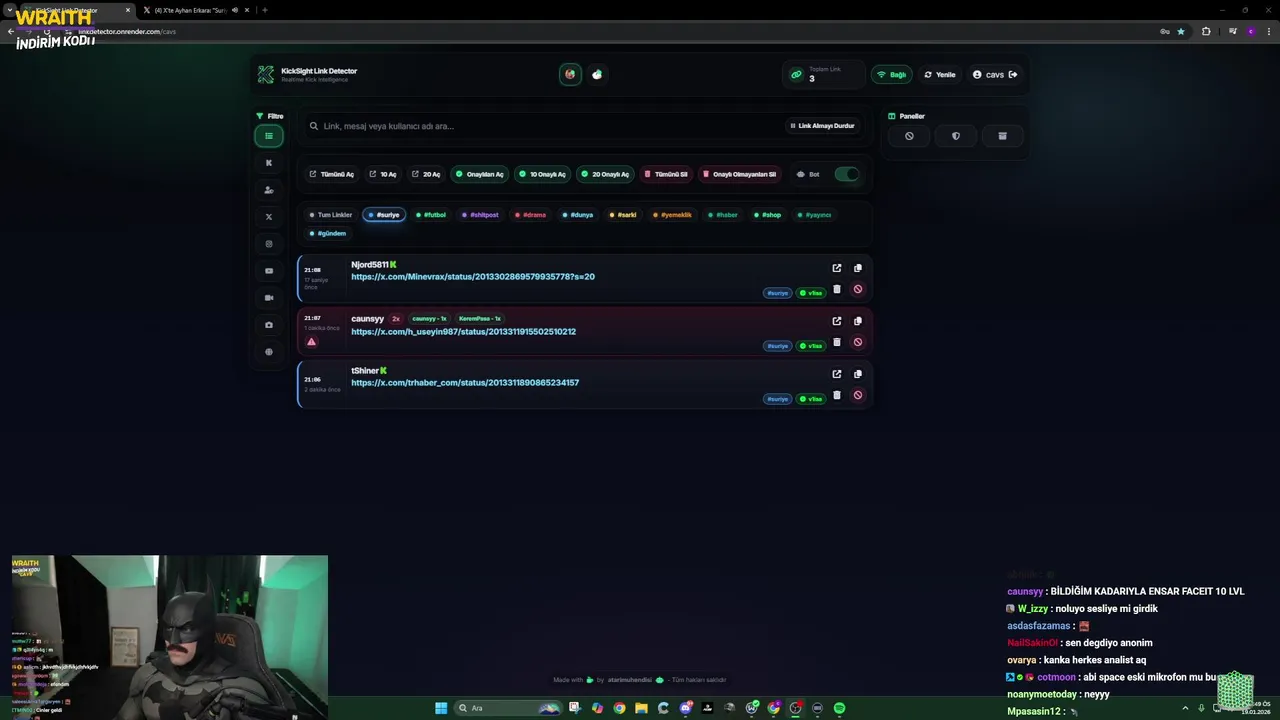Click the warning triangle on caunsyy row

click(311, 342)
